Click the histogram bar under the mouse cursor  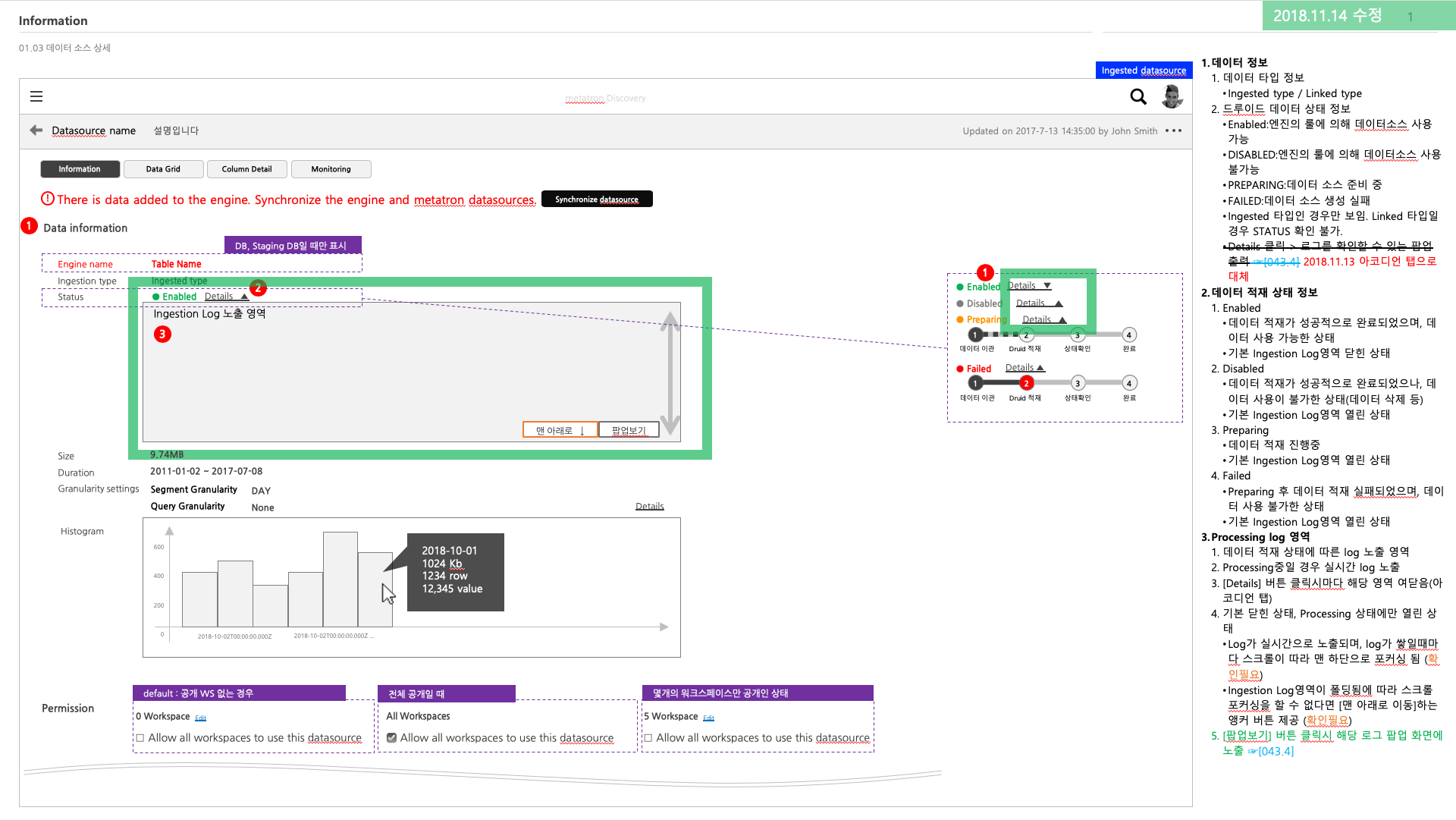tap(375, 589)
